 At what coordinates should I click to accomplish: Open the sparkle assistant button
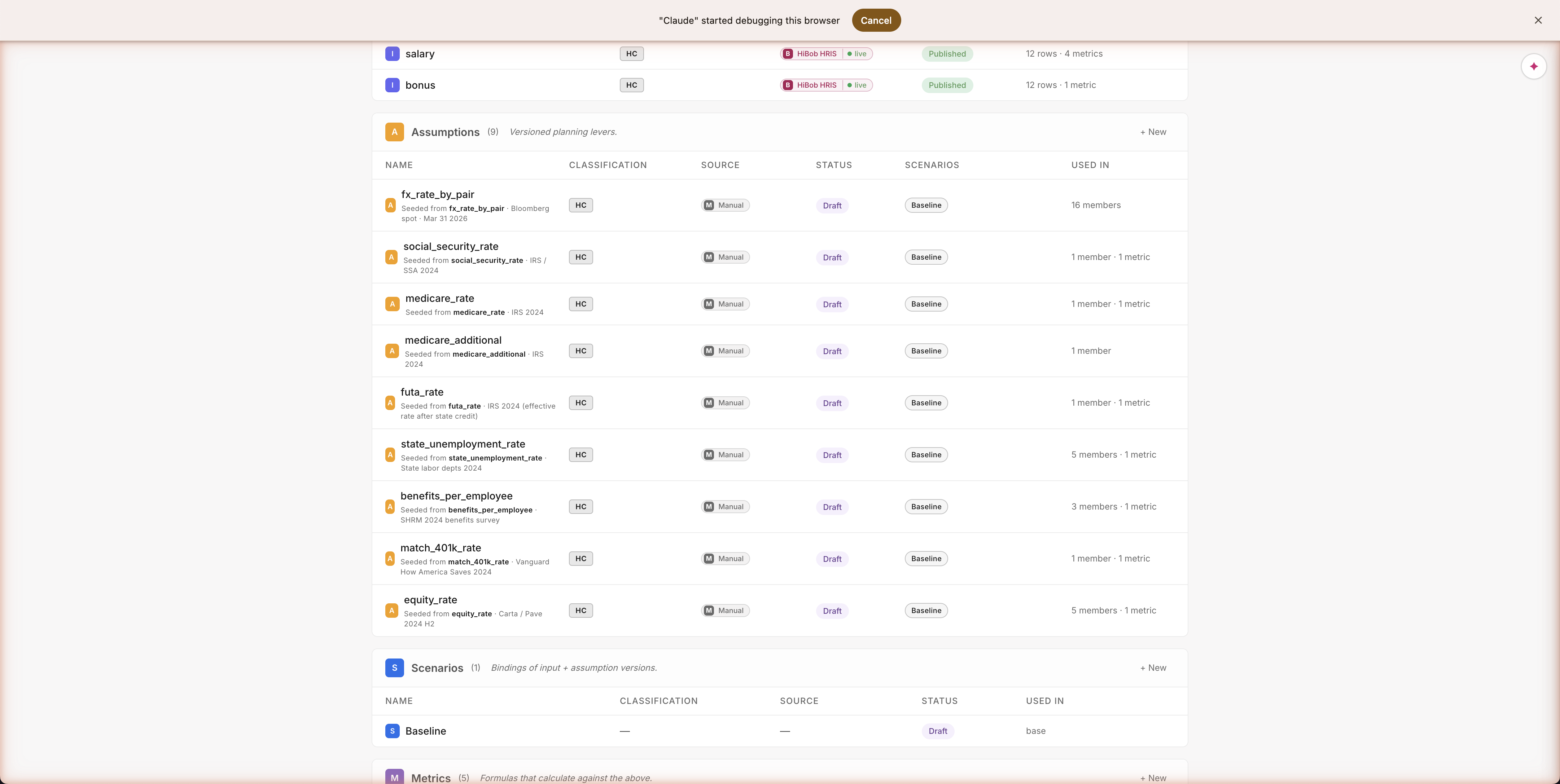click(x=1533, y=66)
